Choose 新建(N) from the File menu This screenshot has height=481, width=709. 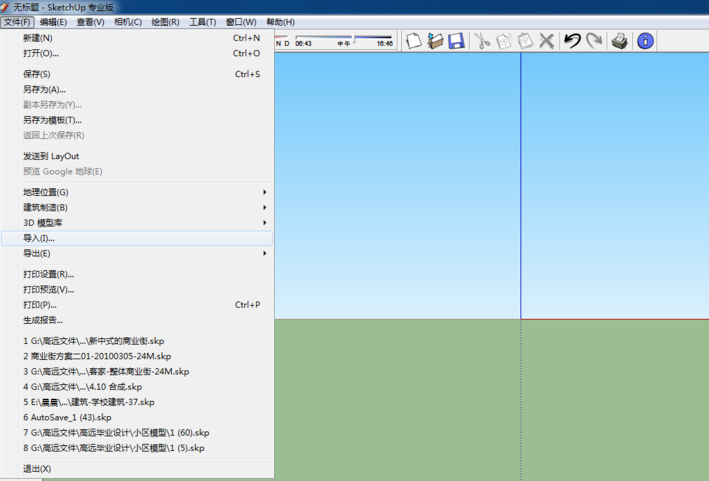click(137, 38)
